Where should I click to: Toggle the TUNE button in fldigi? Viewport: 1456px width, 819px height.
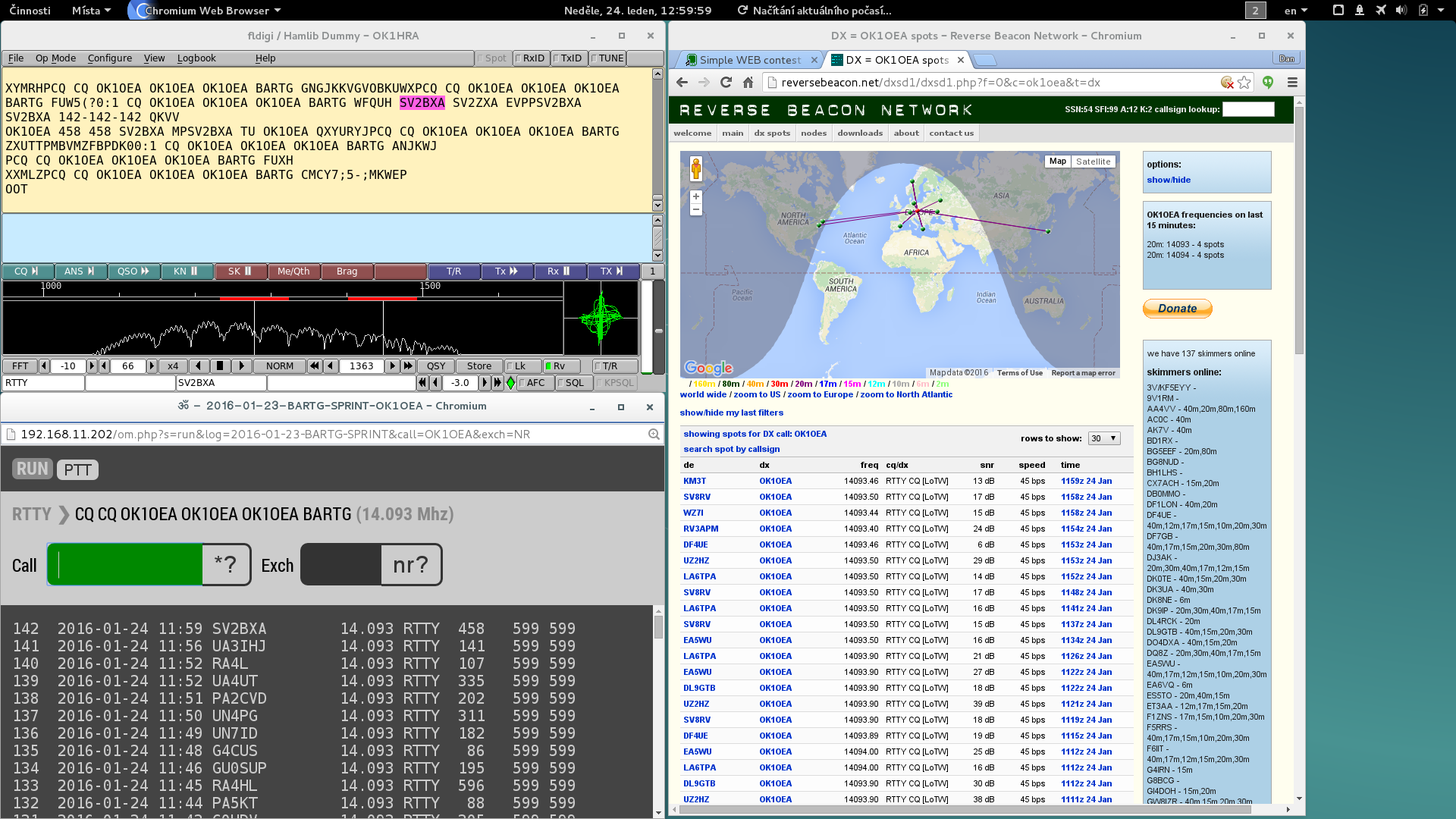pyautogui.click(x=607, y=58)
